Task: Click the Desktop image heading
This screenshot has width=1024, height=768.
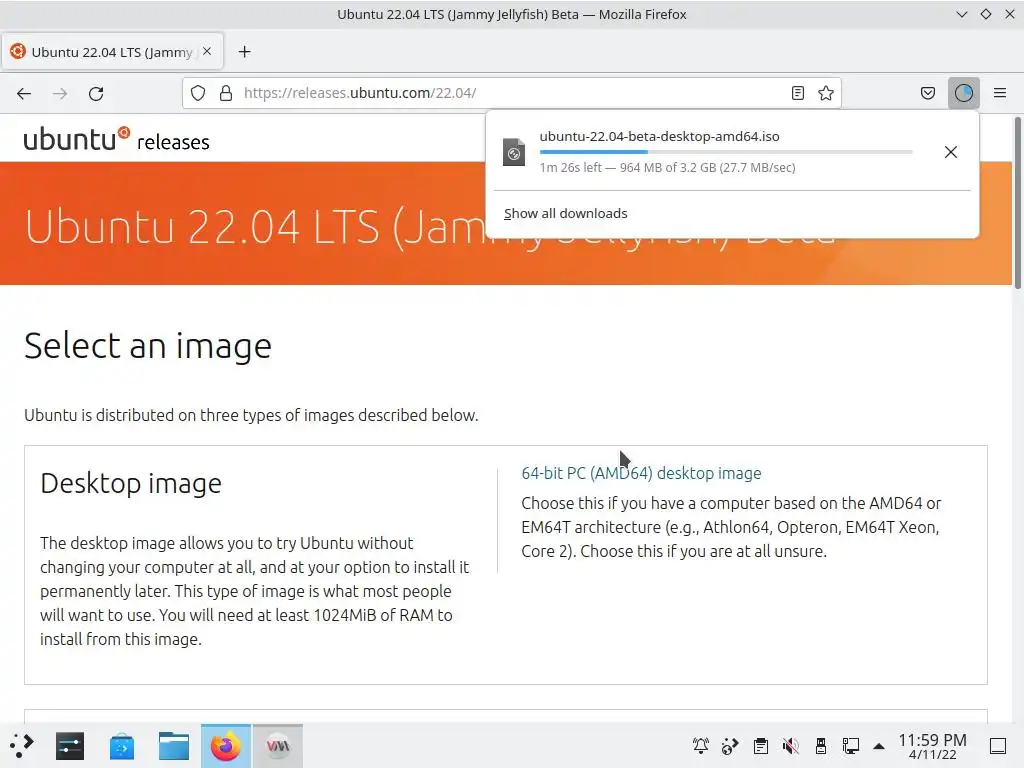Action: [131, 483]
